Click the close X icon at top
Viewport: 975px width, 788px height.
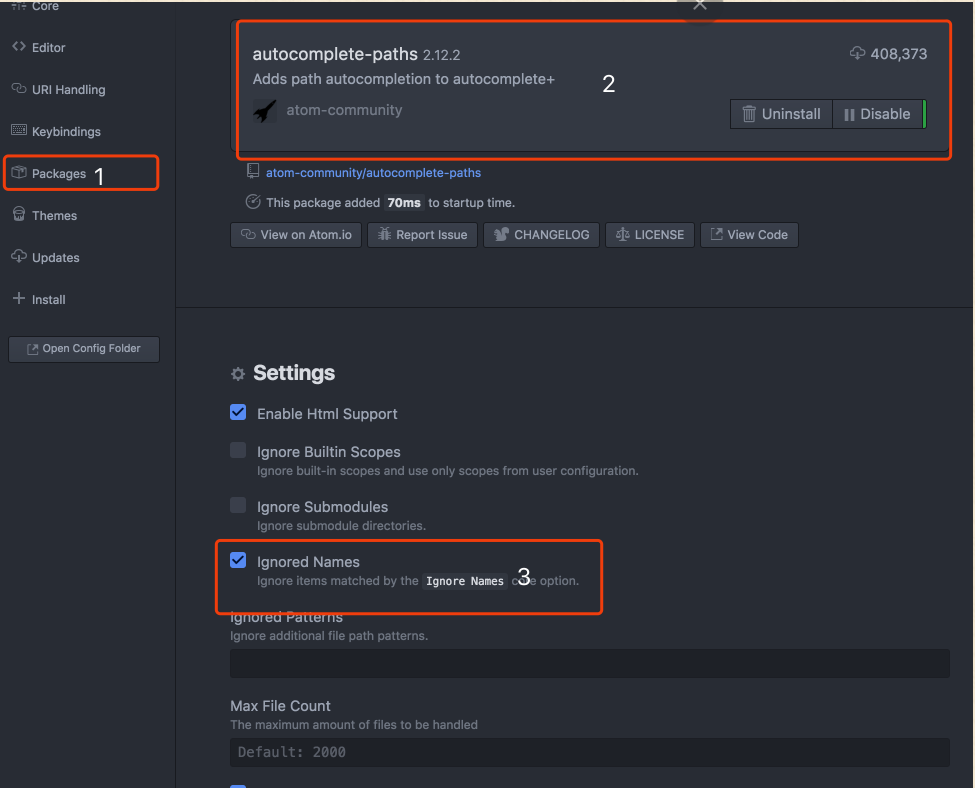coord(700,6)
